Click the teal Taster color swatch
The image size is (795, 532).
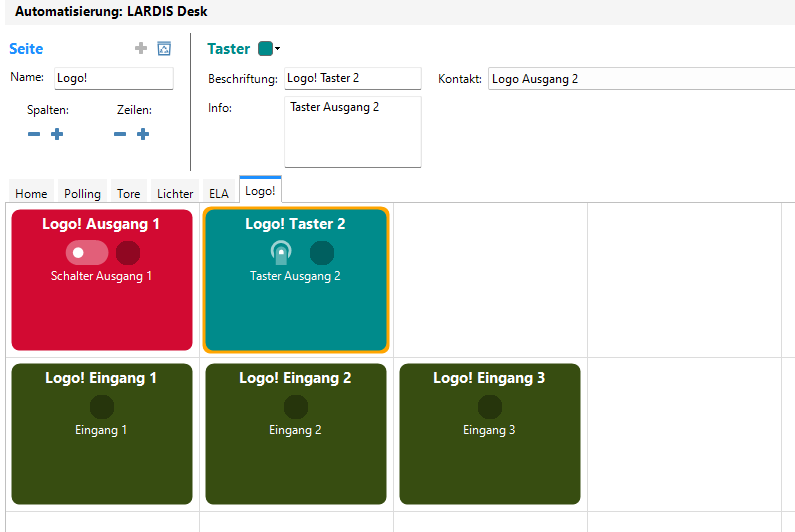click(x=265, y=49)
